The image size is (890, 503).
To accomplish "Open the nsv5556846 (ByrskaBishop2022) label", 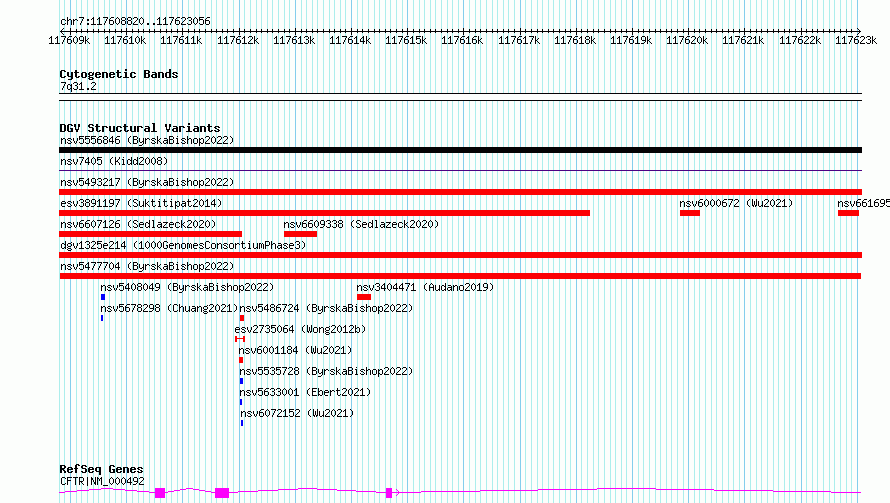I will [147, 140].
